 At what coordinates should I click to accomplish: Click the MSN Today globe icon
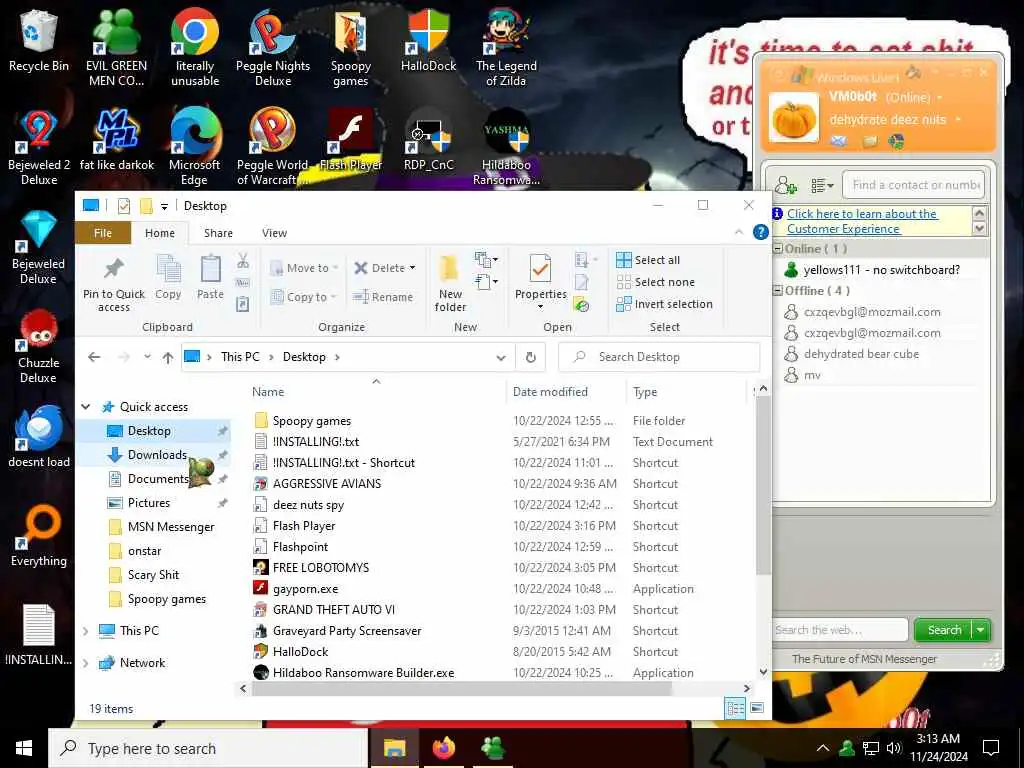(897, 141)
